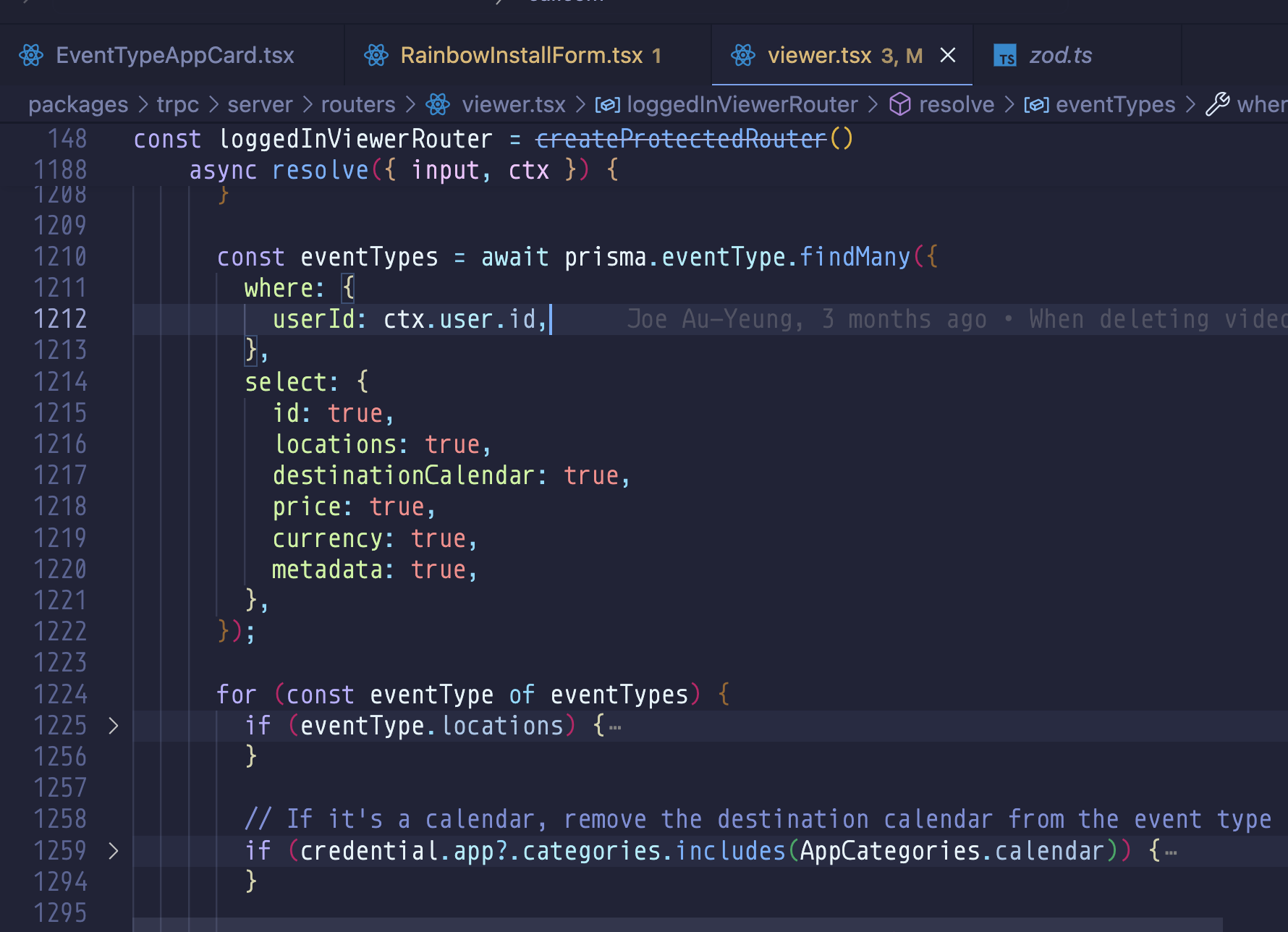1288x932 pixels.
Task: Expand the folded region at line 1259
Action: click(x=114, y=850)
